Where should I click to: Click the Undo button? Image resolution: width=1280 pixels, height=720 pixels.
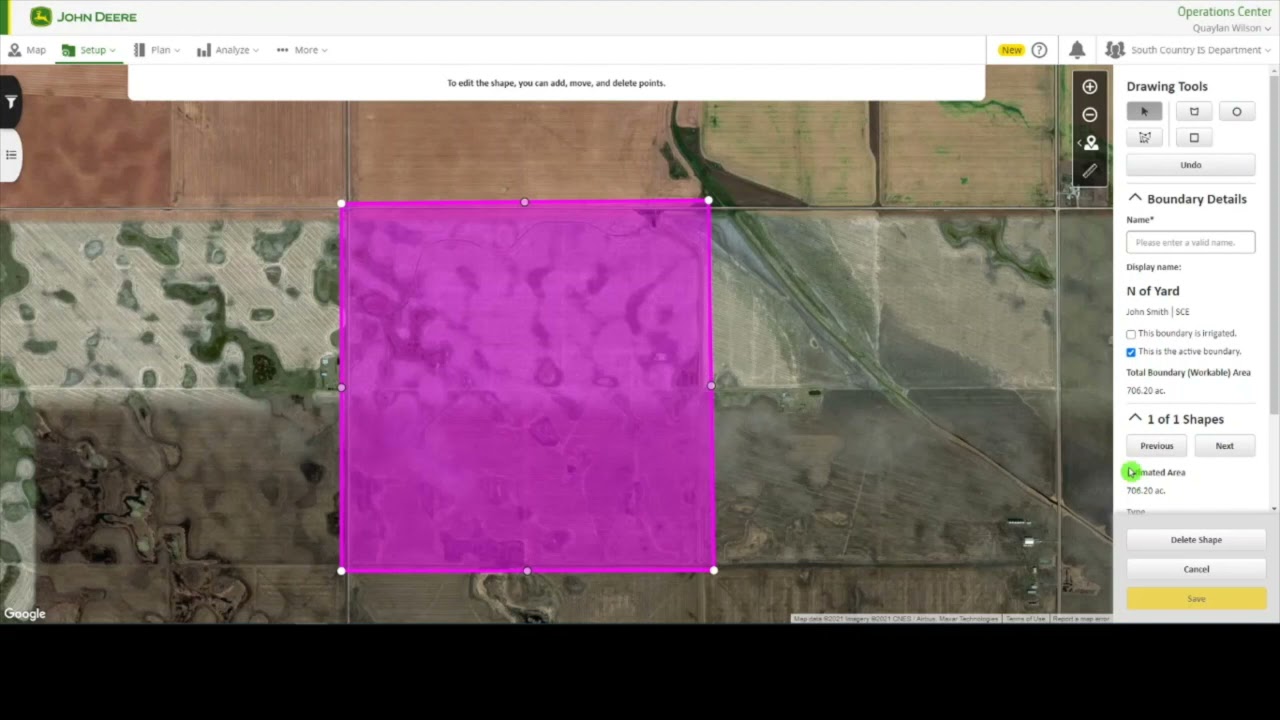coord(1191,165)
